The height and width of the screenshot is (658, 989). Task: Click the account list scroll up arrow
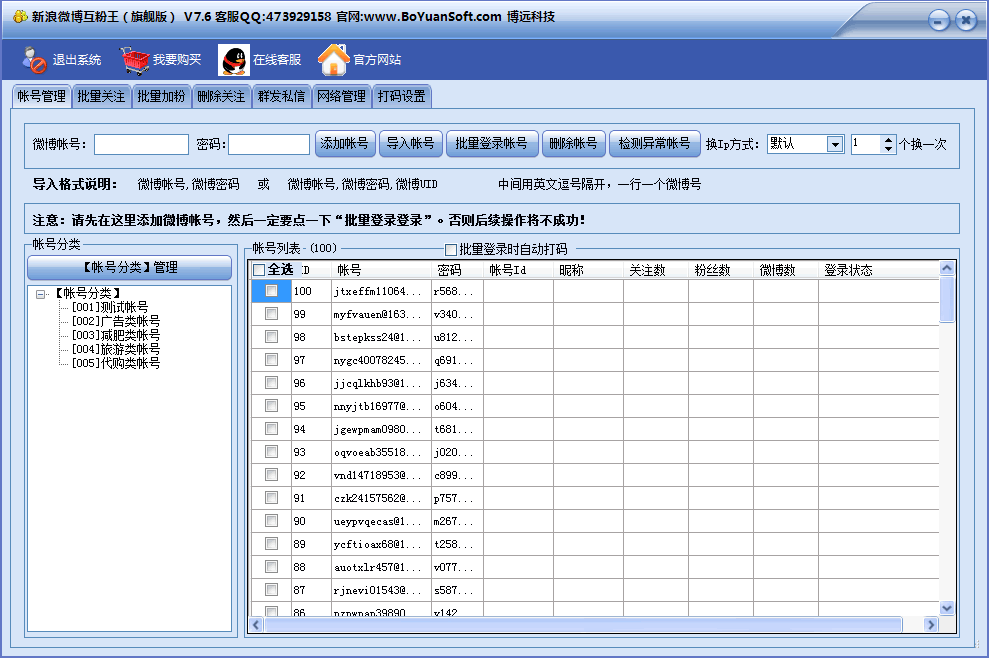click(x=947, y=268)
